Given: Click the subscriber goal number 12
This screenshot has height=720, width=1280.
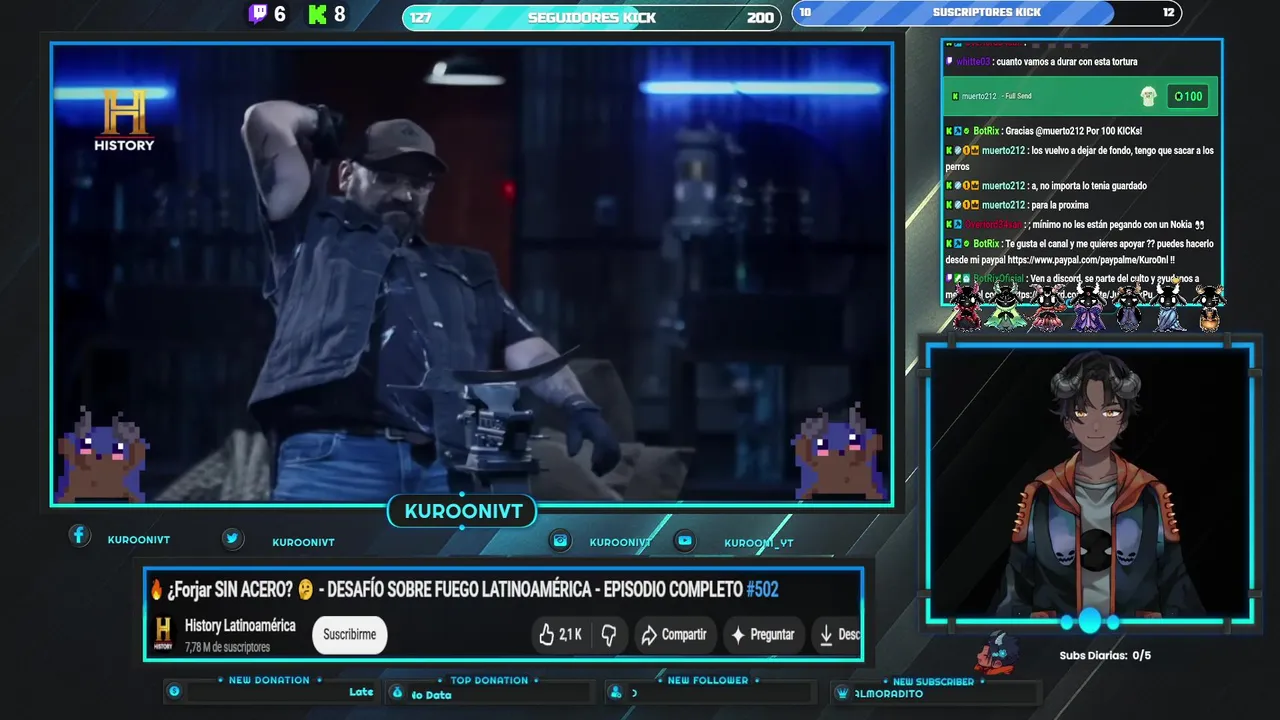Looking at the screenshot, I should coord(1169,12).
